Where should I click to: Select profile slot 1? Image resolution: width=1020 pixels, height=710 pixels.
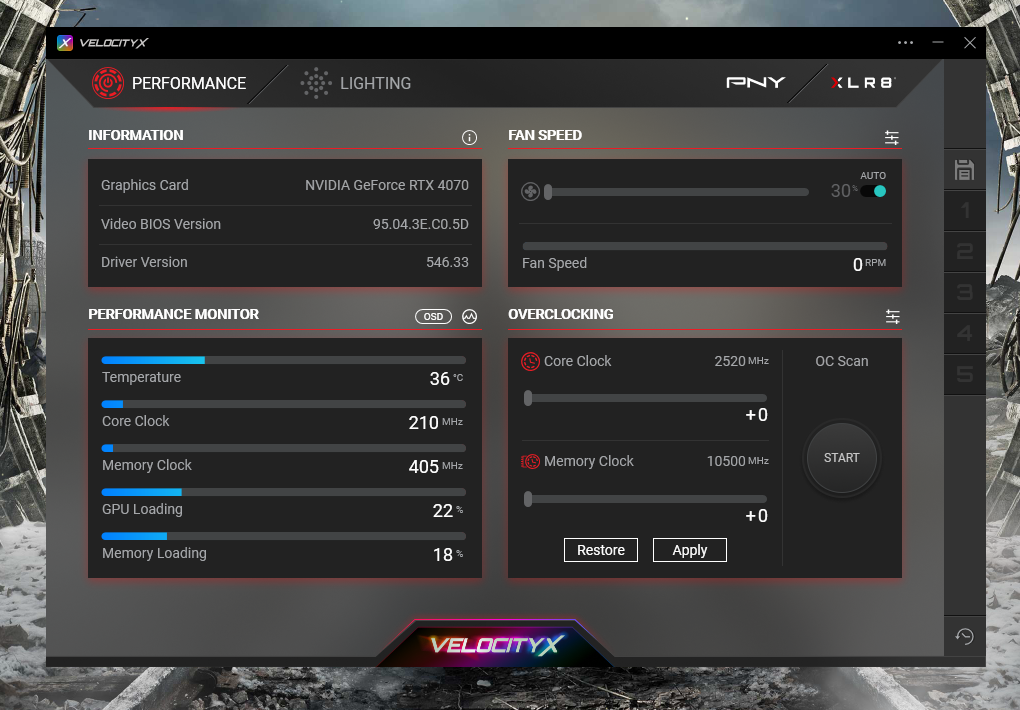click(965, 210)
